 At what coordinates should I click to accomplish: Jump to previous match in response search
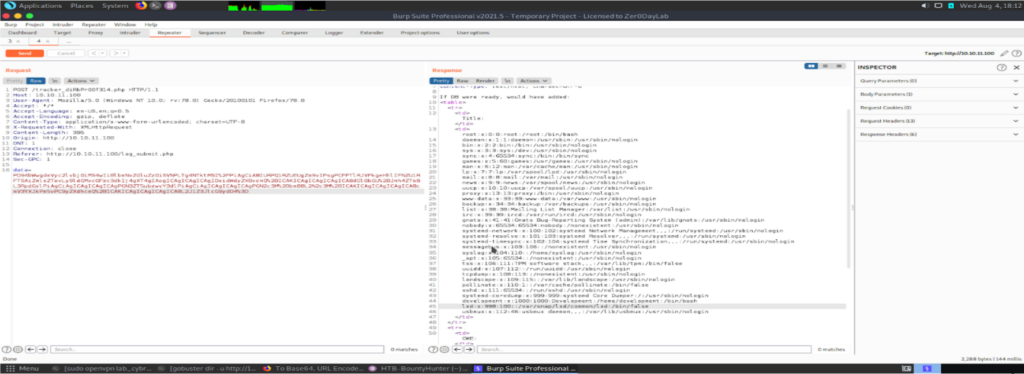(x=456, y=349)
